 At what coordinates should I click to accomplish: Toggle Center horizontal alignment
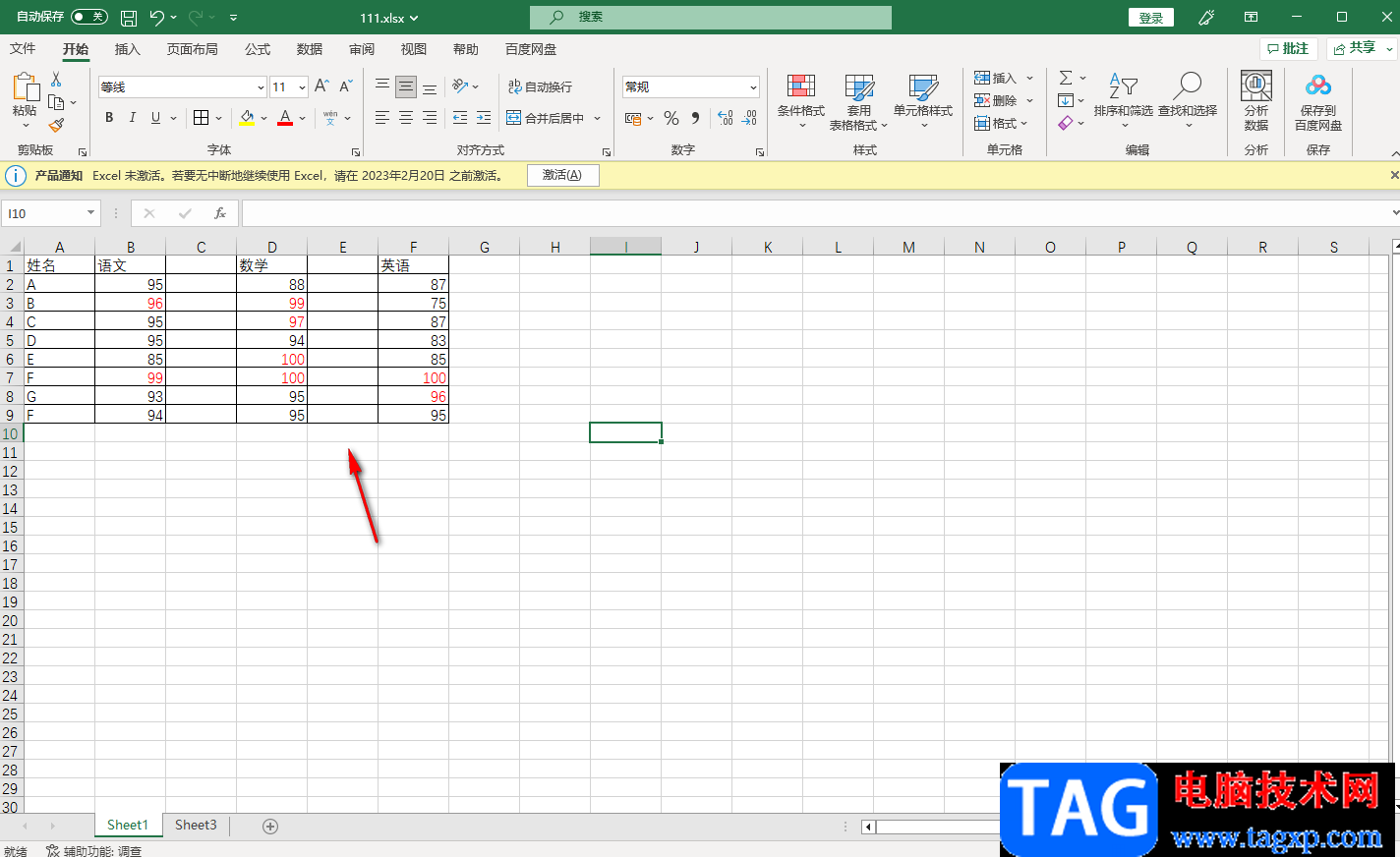coord(406,118)
